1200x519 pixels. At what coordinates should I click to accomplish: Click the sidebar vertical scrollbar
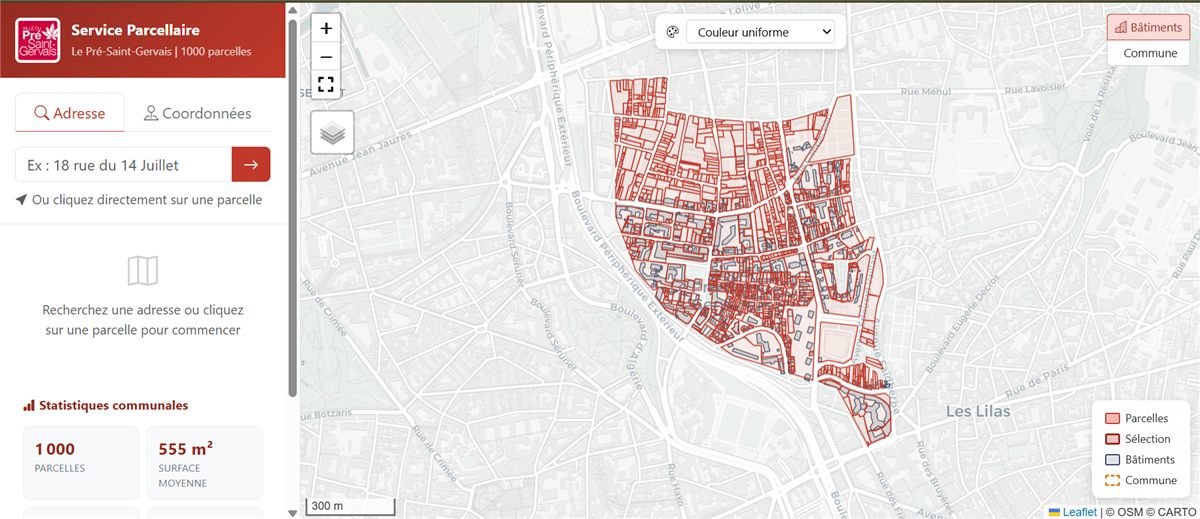click(292, 208)
